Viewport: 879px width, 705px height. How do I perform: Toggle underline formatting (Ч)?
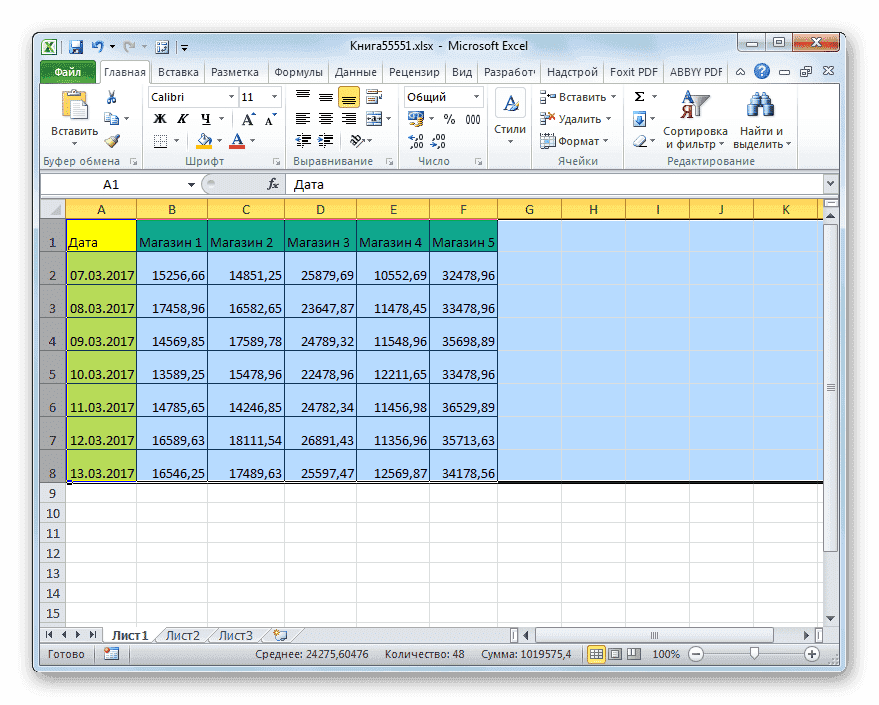tap(204, 118)
